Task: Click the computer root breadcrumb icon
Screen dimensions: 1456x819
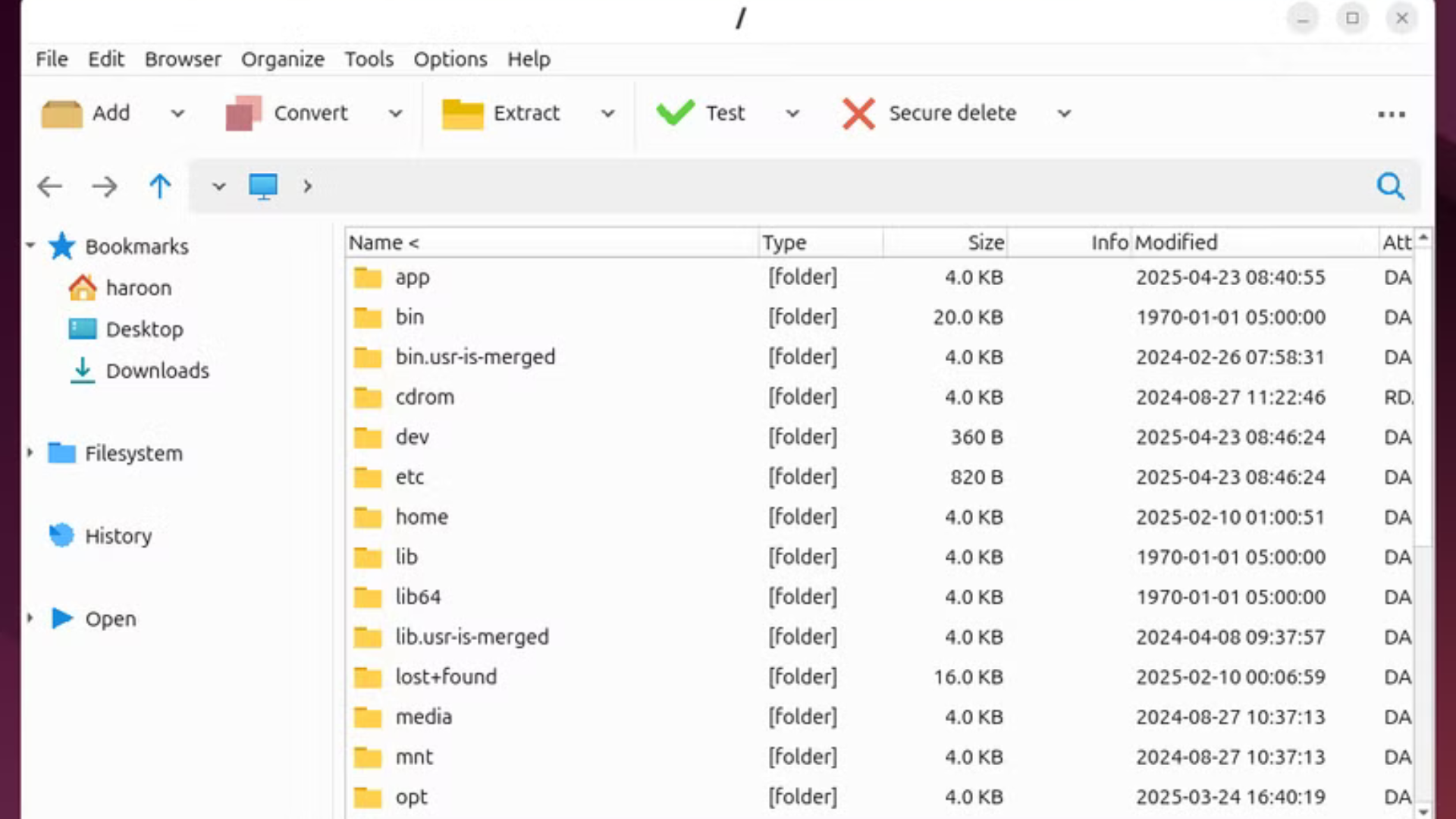Action: click(263, 186)
